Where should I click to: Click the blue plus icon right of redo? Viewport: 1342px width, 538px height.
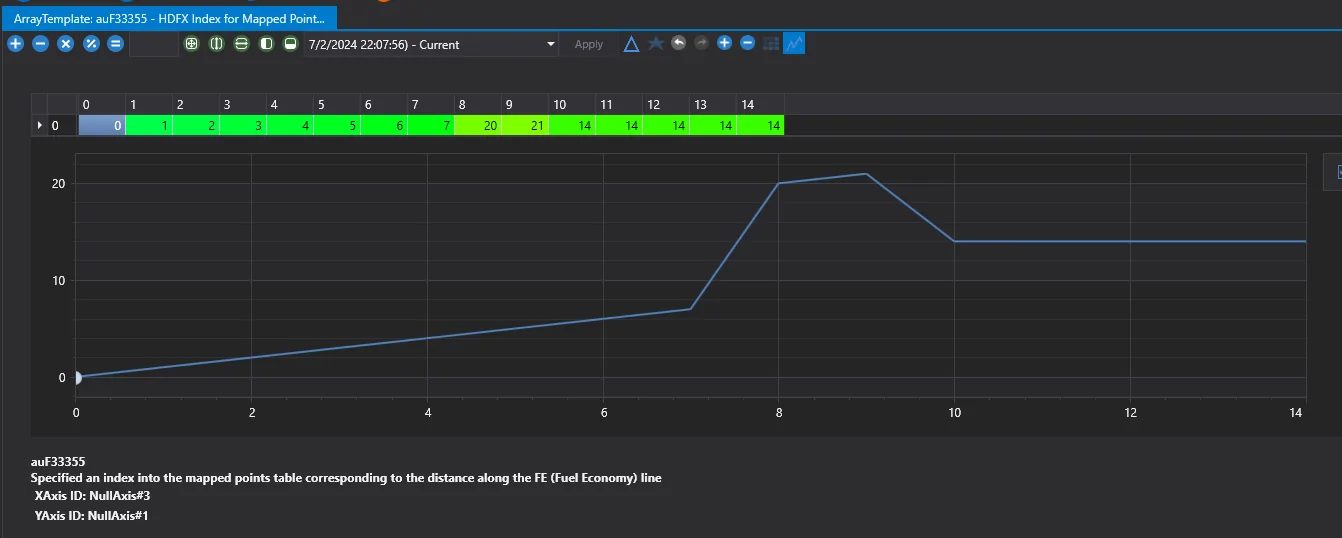[724, 43]
